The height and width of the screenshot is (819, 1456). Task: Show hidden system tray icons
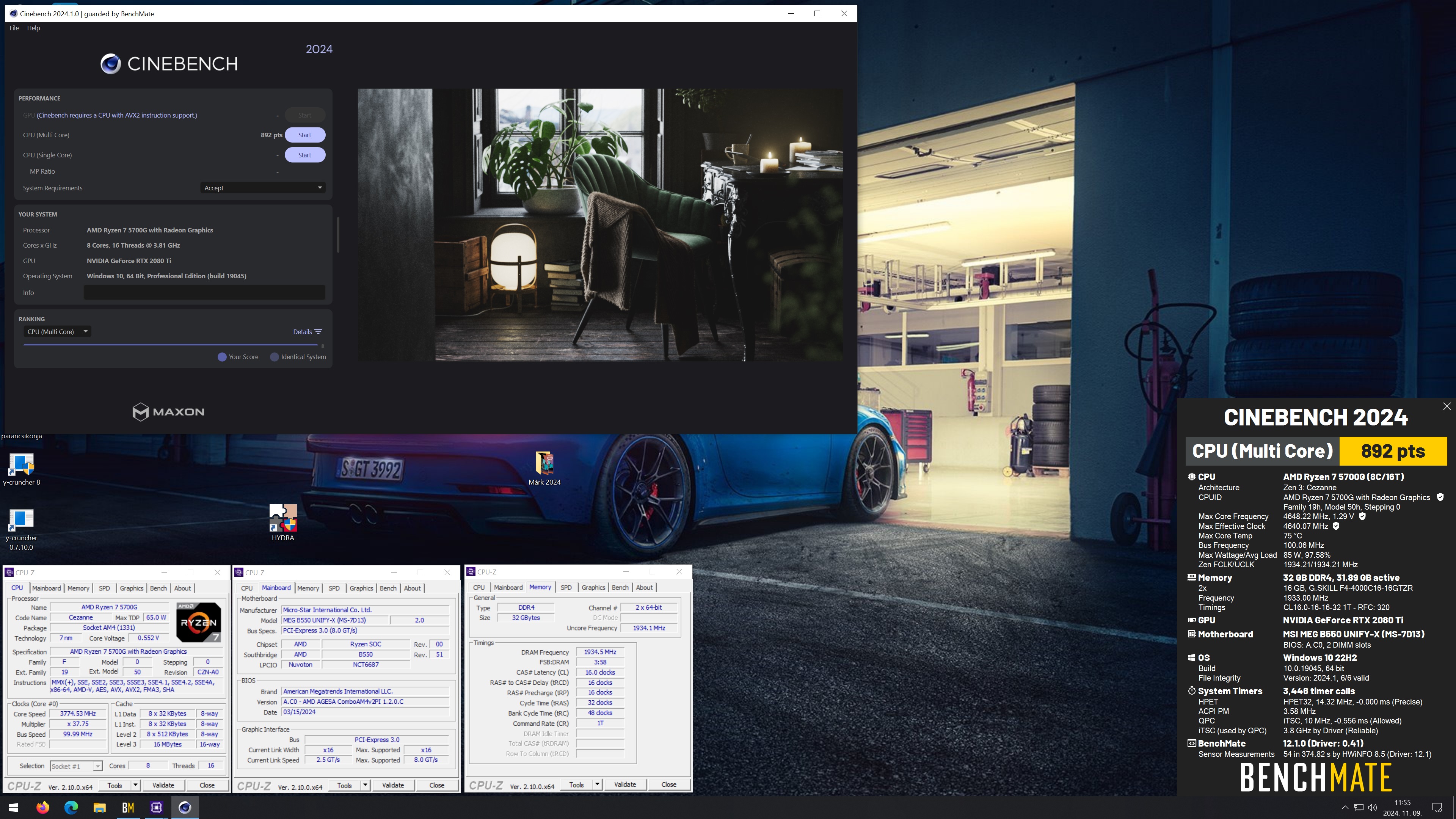tap(1345, 808)
